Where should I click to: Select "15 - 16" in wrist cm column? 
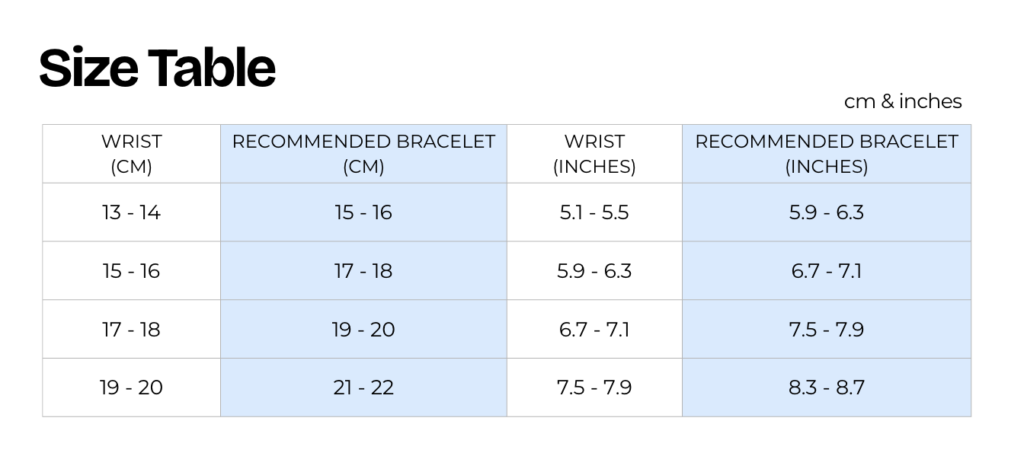pyautogui.click(x=131, y=271)
